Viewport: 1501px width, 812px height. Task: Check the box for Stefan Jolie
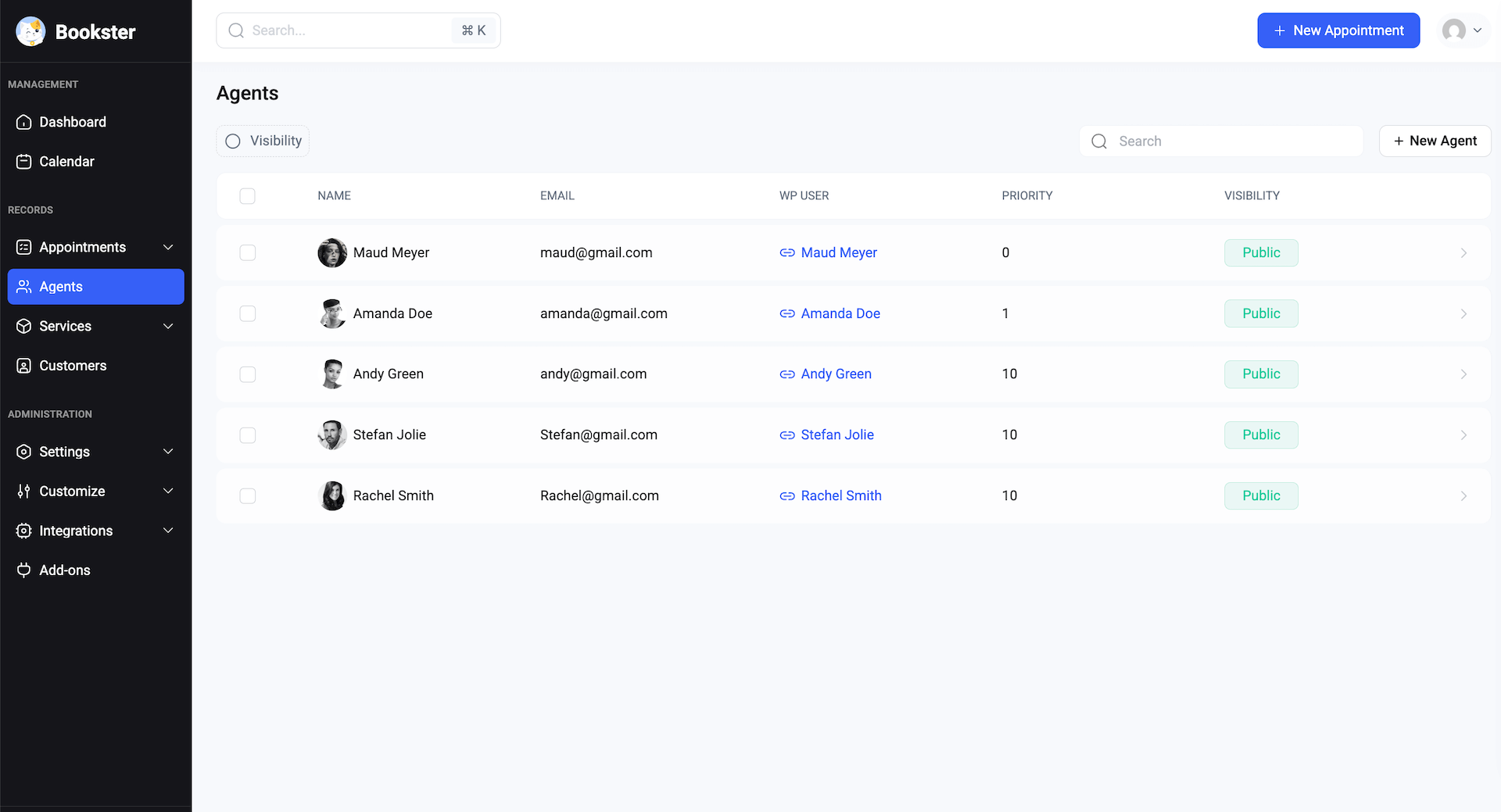248,435
